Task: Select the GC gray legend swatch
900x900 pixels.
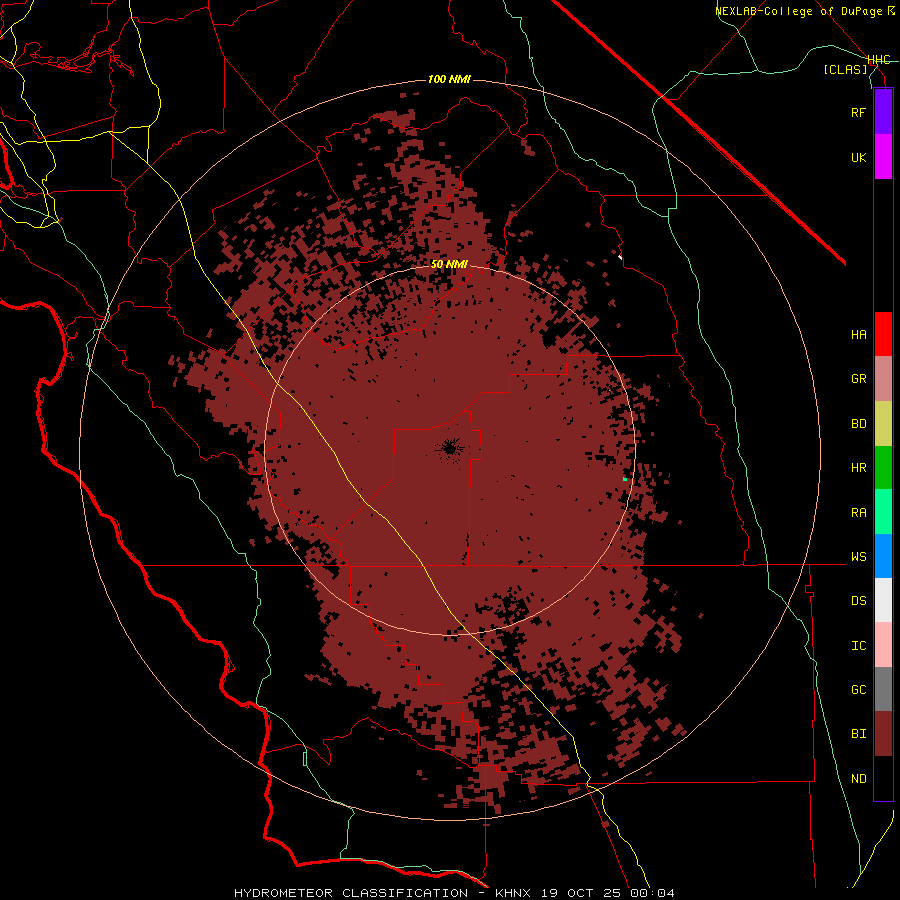Action: tap(883, 689)
